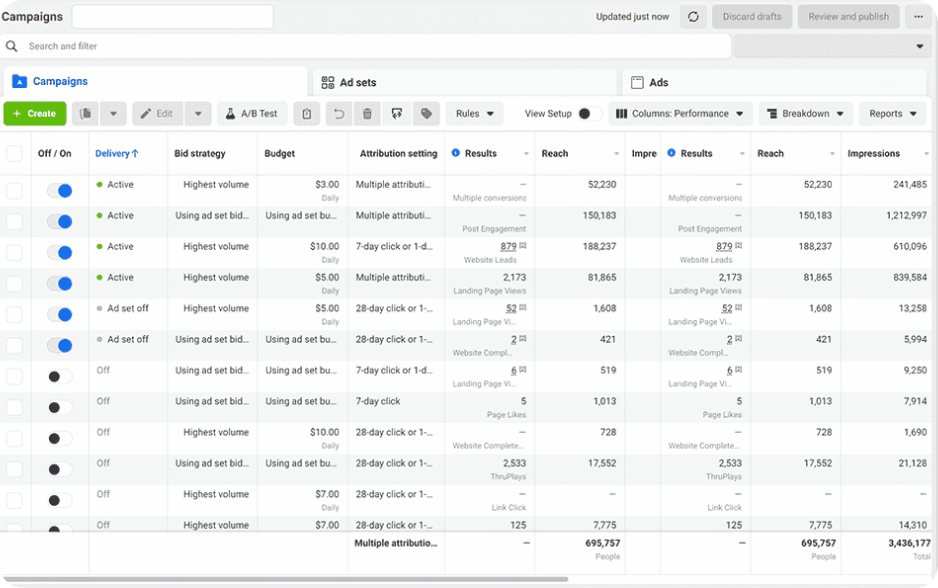Screen dimensions: 938x588
Task: Switch to the Ad sets tab
Action: 464,83
